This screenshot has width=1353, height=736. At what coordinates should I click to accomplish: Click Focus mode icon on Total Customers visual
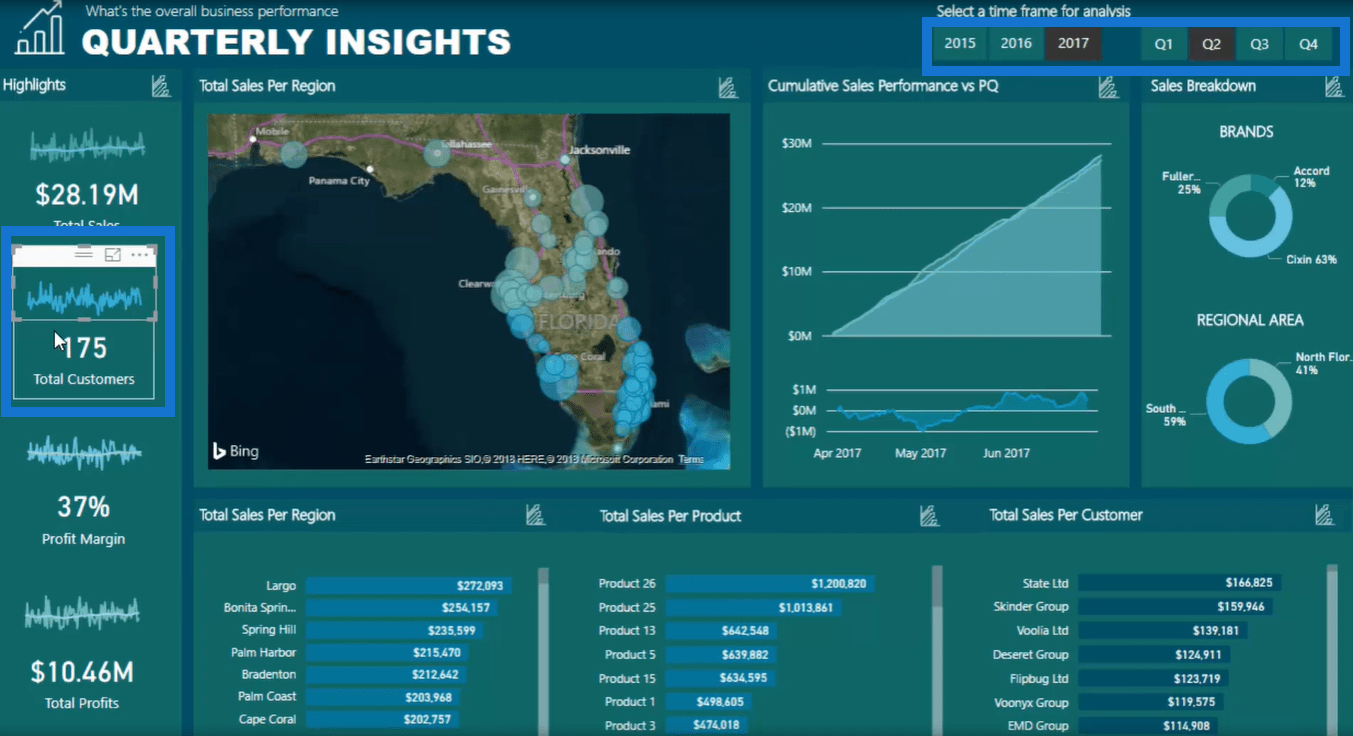coord(113,255)
